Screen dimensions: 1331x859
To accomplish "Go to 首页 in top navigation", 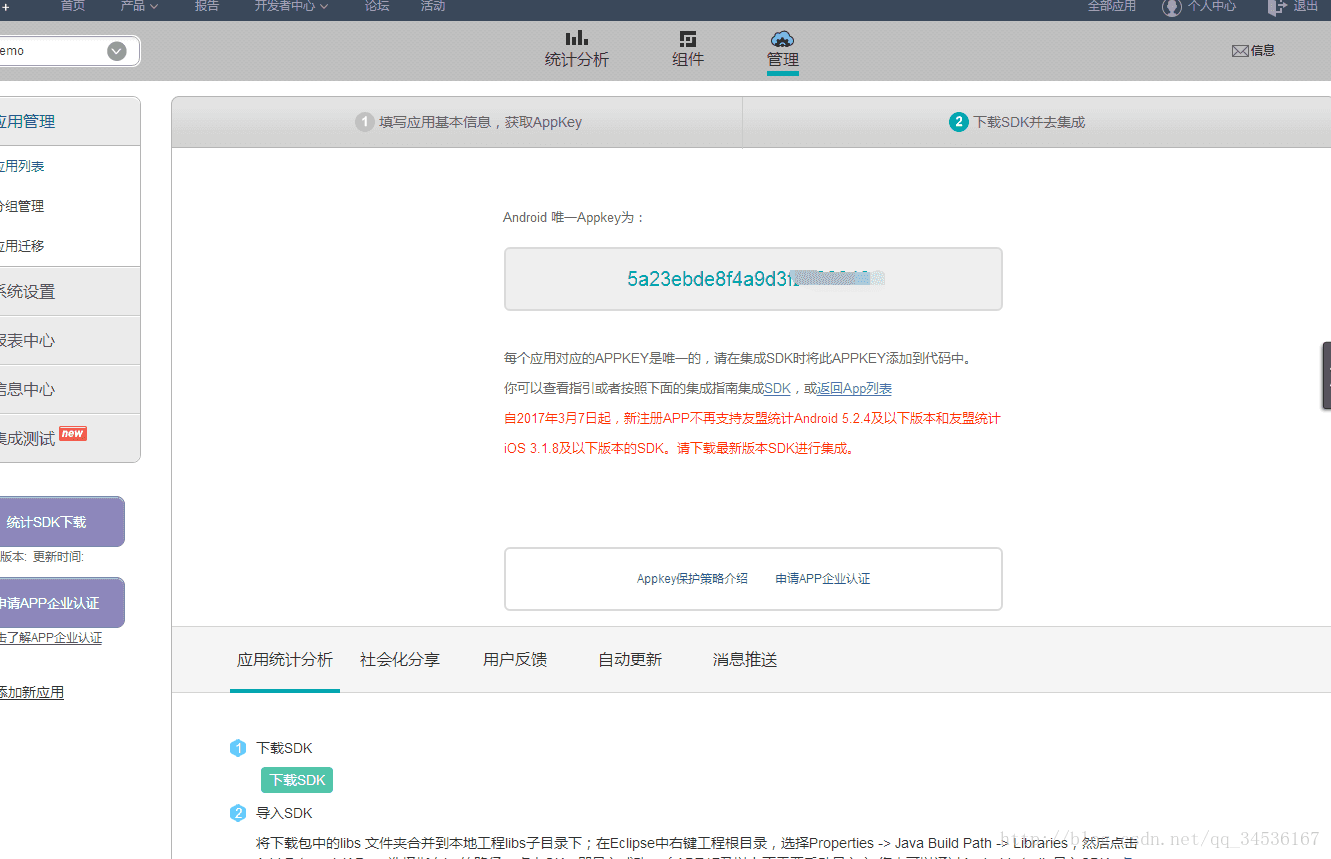I will tap(73, 6).
